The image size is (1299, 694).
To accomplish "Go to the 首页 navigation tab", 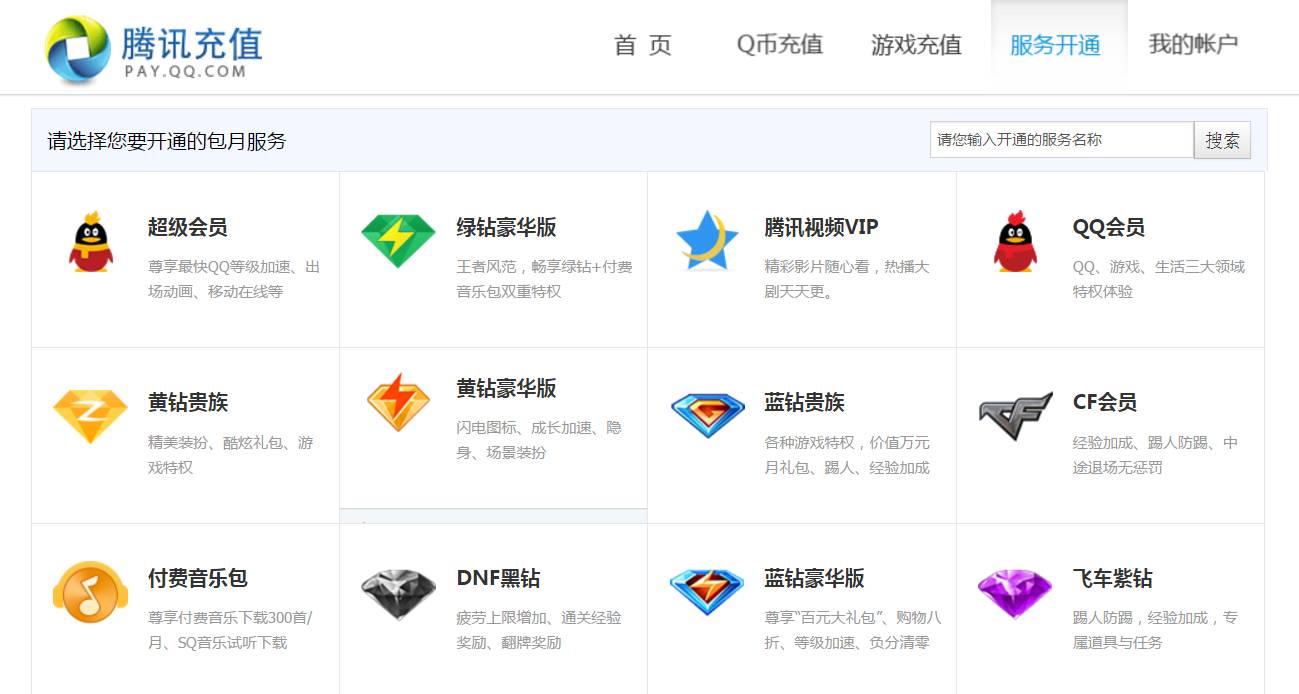I will click(642, 45).
